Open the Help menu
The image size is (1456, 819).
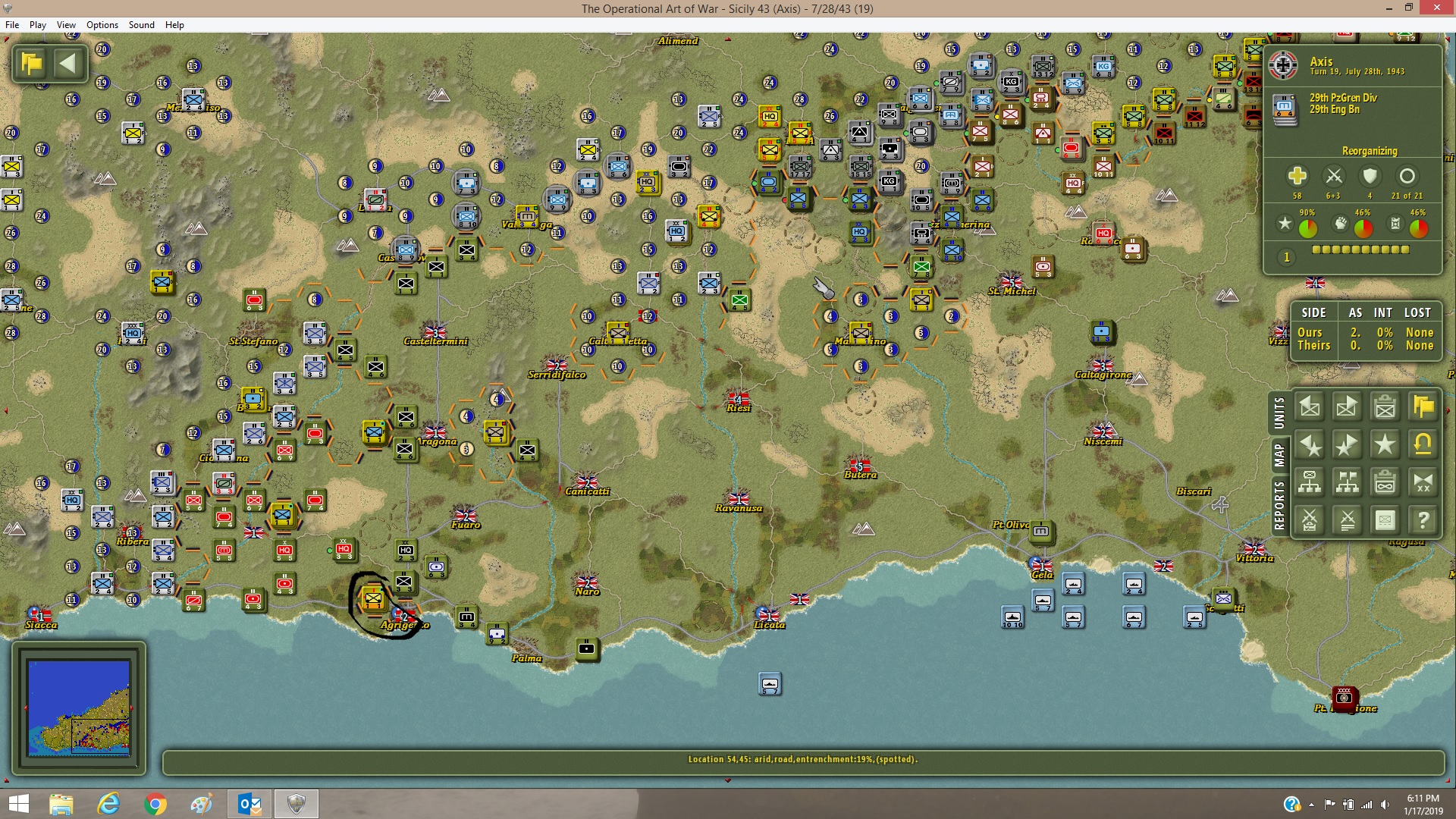[174, 25]
